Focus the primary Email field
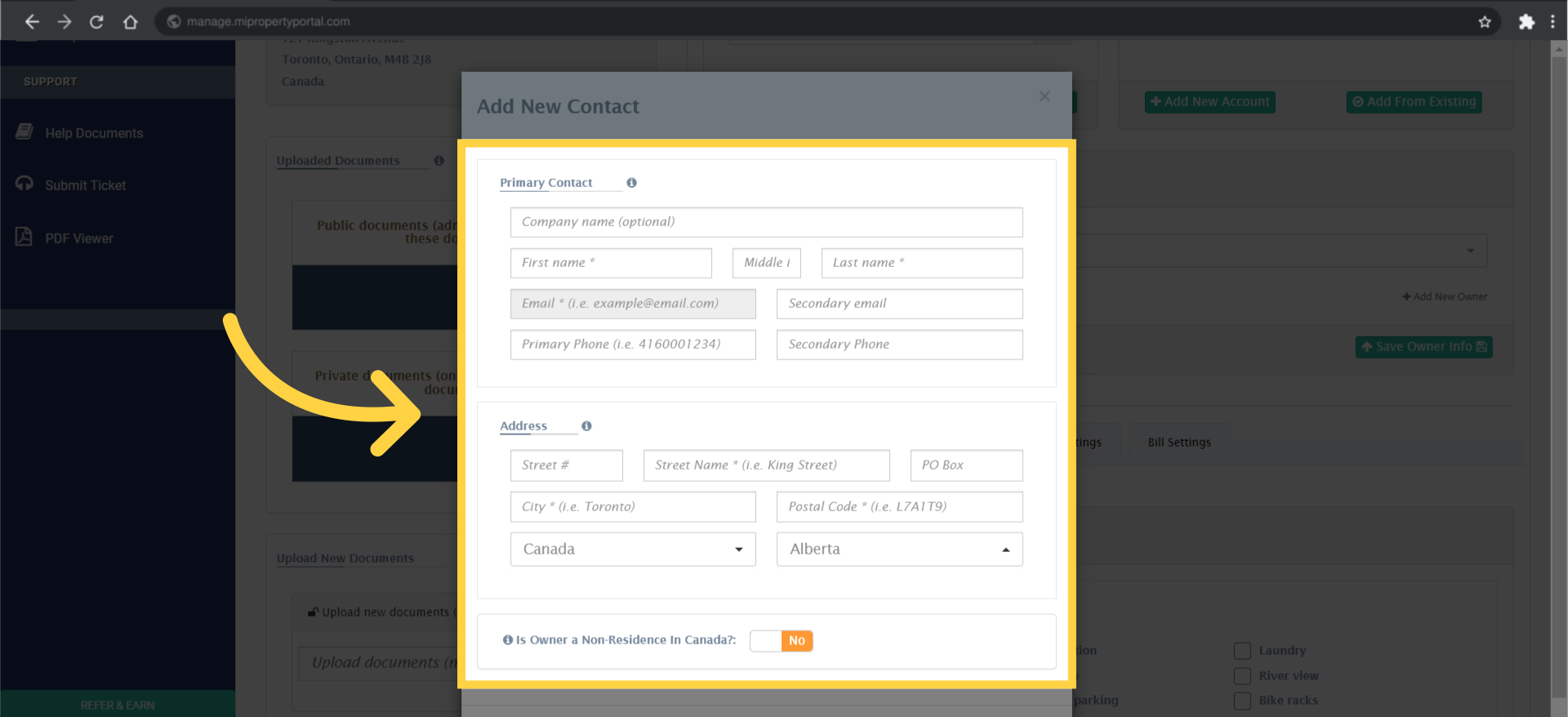This screenshot has height=717, width=1568. coord(633,304)
